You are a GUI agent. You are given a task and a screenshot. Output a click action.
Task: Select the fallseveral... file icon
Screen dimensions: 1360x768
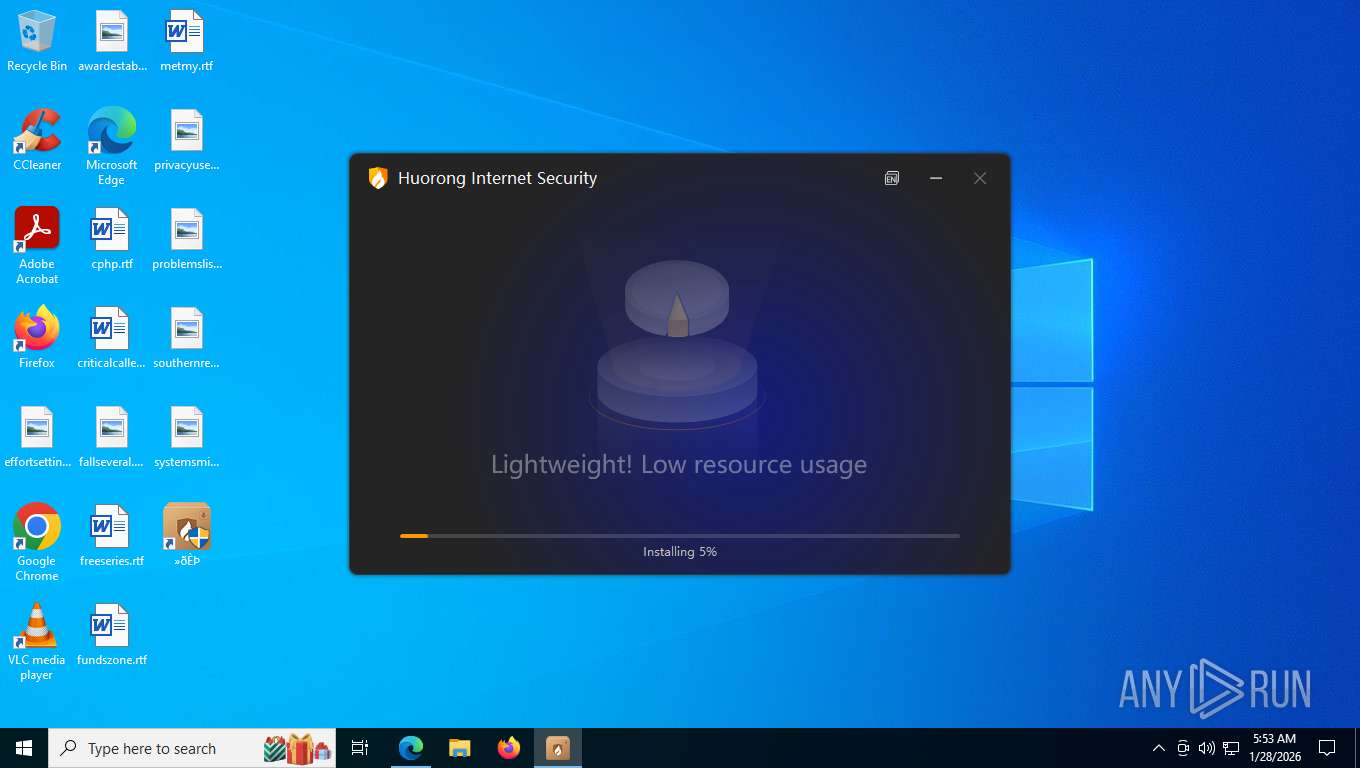(112, 437)
